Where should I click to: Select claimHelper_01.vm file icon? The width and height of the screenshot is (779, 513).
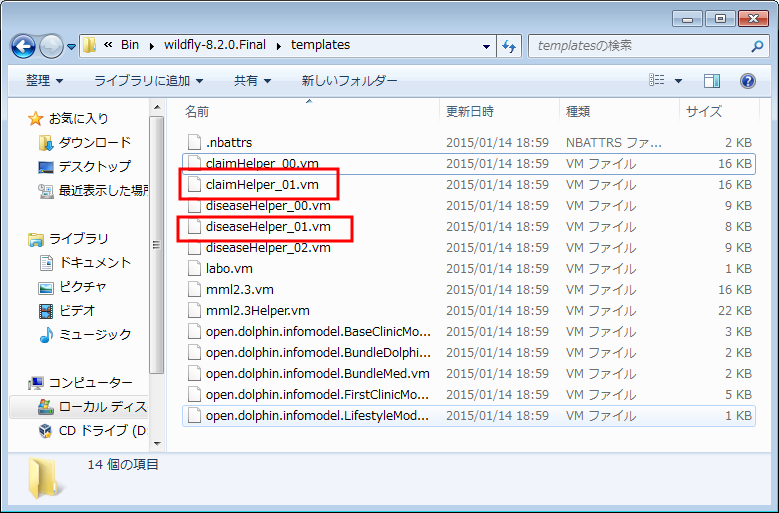point(194,184)
